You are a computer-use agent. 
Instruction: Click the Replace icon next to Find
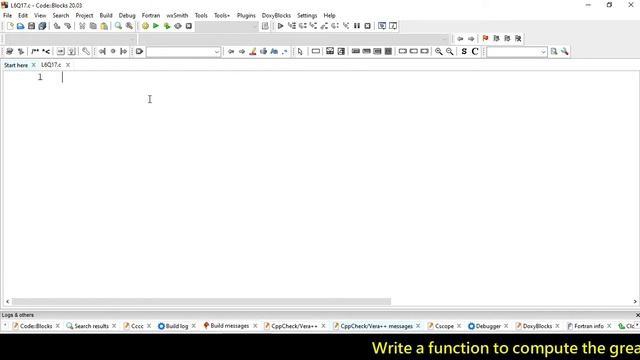click(x=129, y=26)
